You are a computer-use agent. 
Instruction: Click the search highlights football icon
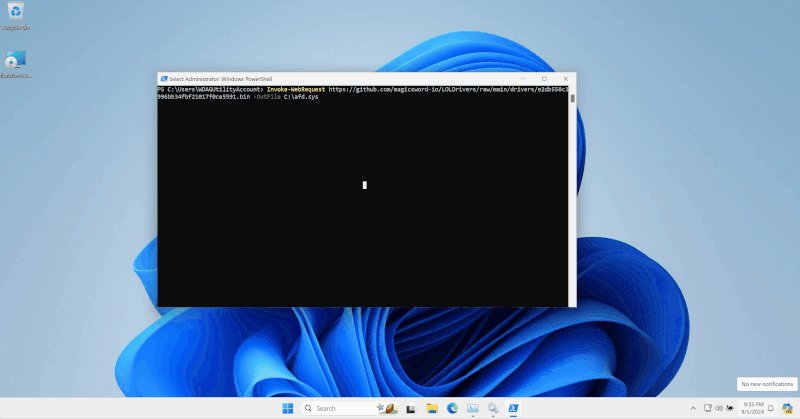[387, 408]
